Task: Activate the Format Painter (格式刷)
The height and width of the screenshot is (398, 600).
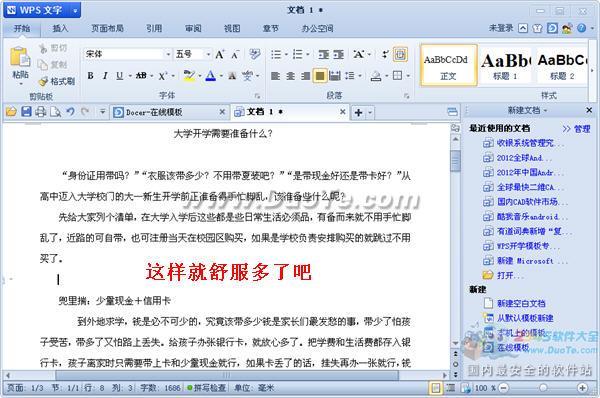Action: pos(57,81)
